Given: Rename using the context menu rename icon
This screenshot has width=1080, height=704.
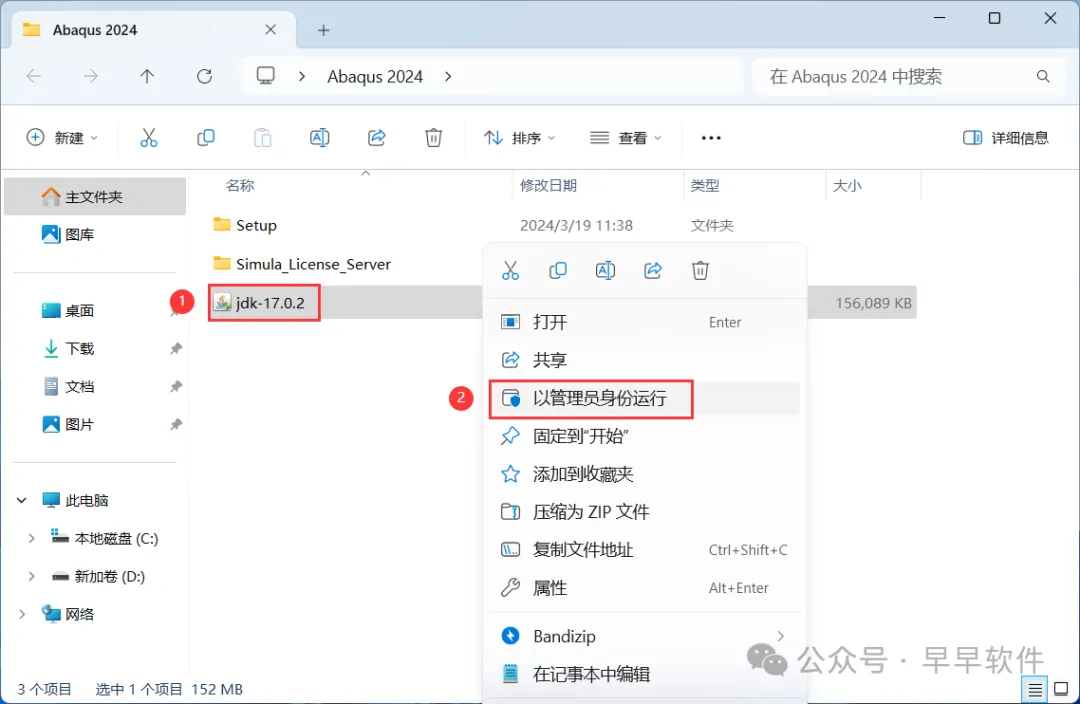Looking at the screenshot, I should [605, 271].
